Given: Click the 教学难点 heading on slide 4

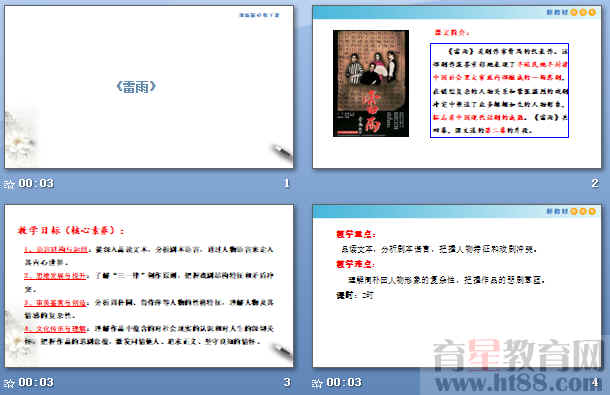Looking at the screenshot, I should coord(356,264).
